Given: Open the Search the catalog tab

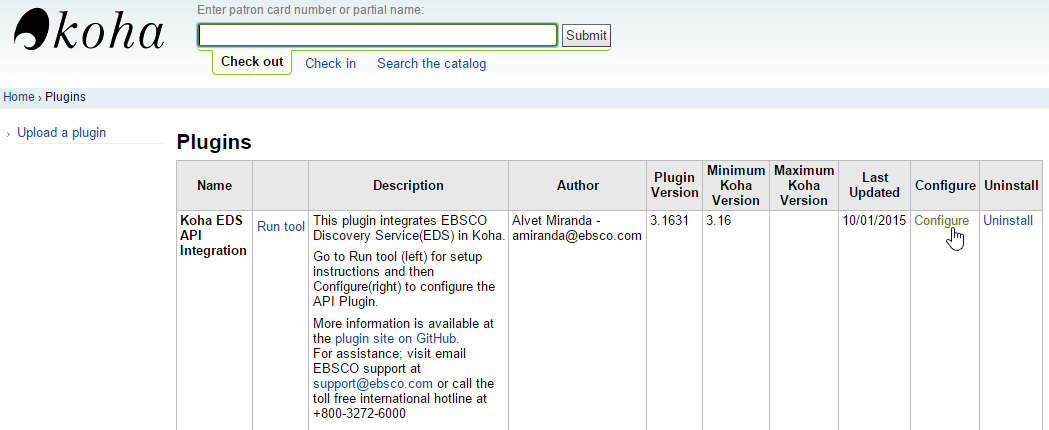Looking at the screenshot, I should [x=432, y=64].
